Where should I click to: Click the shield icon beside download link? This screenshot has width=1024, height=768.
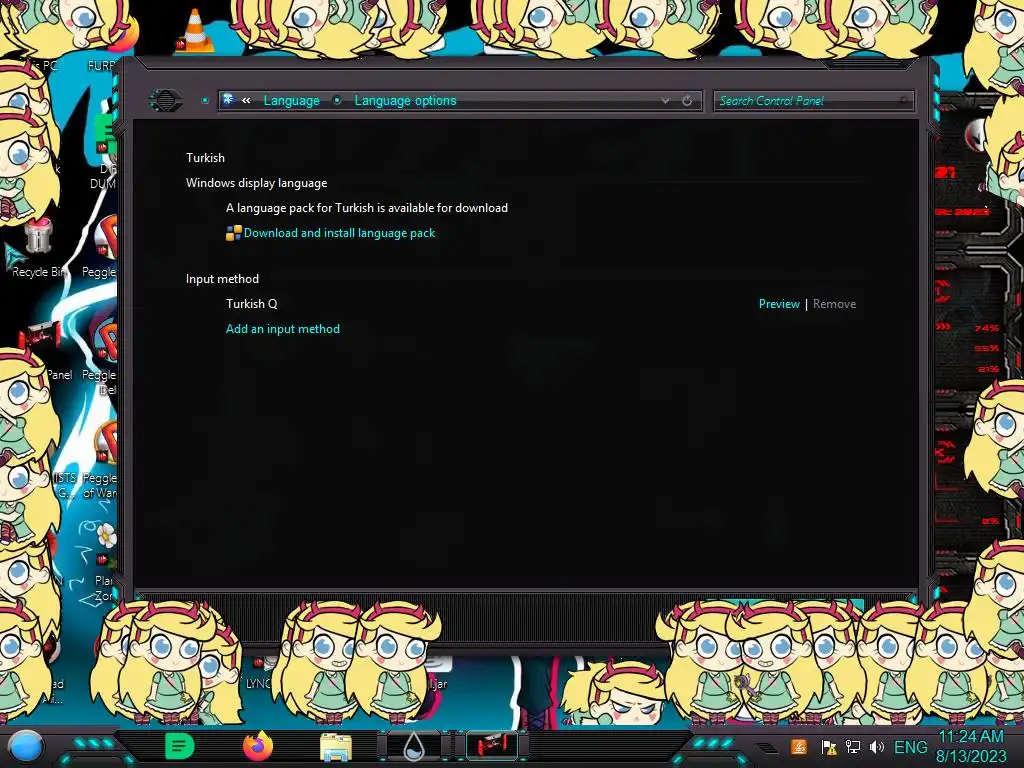tap(233, 233)
